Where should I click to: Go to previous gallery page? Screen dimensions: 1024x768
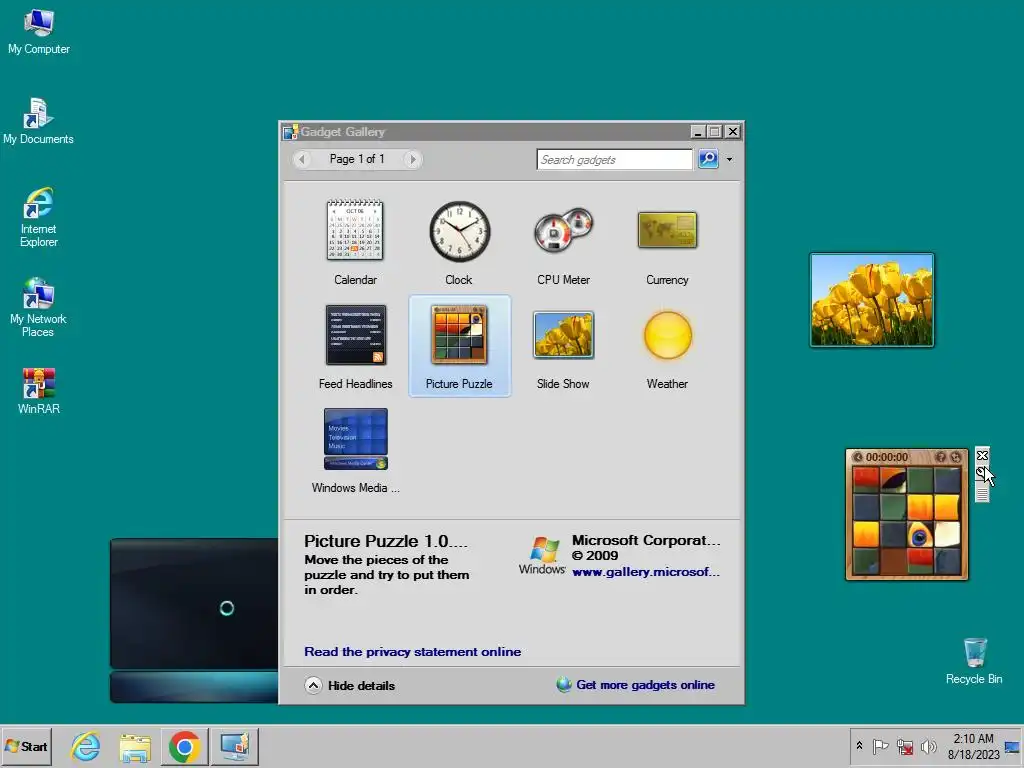[302, 159]
